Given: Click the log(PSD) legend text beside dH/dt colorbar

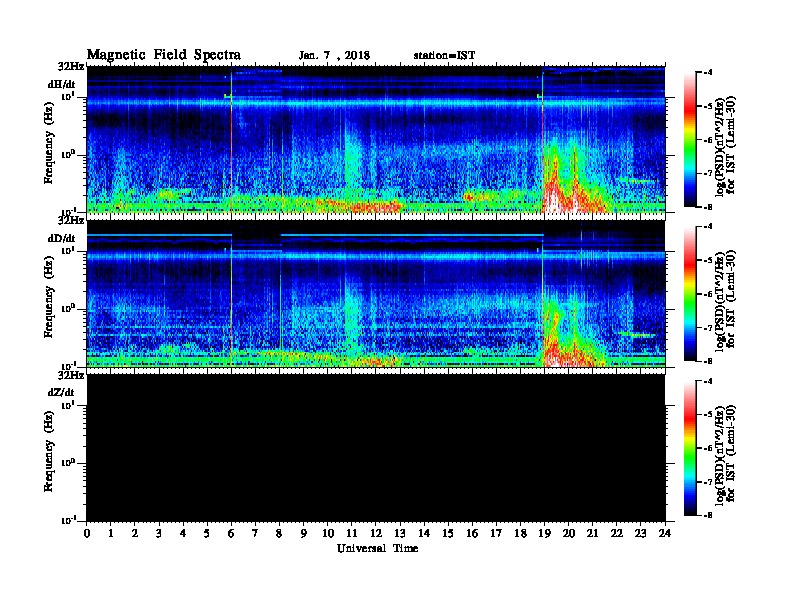Looking at the screenshot, I should coord(725,145).
